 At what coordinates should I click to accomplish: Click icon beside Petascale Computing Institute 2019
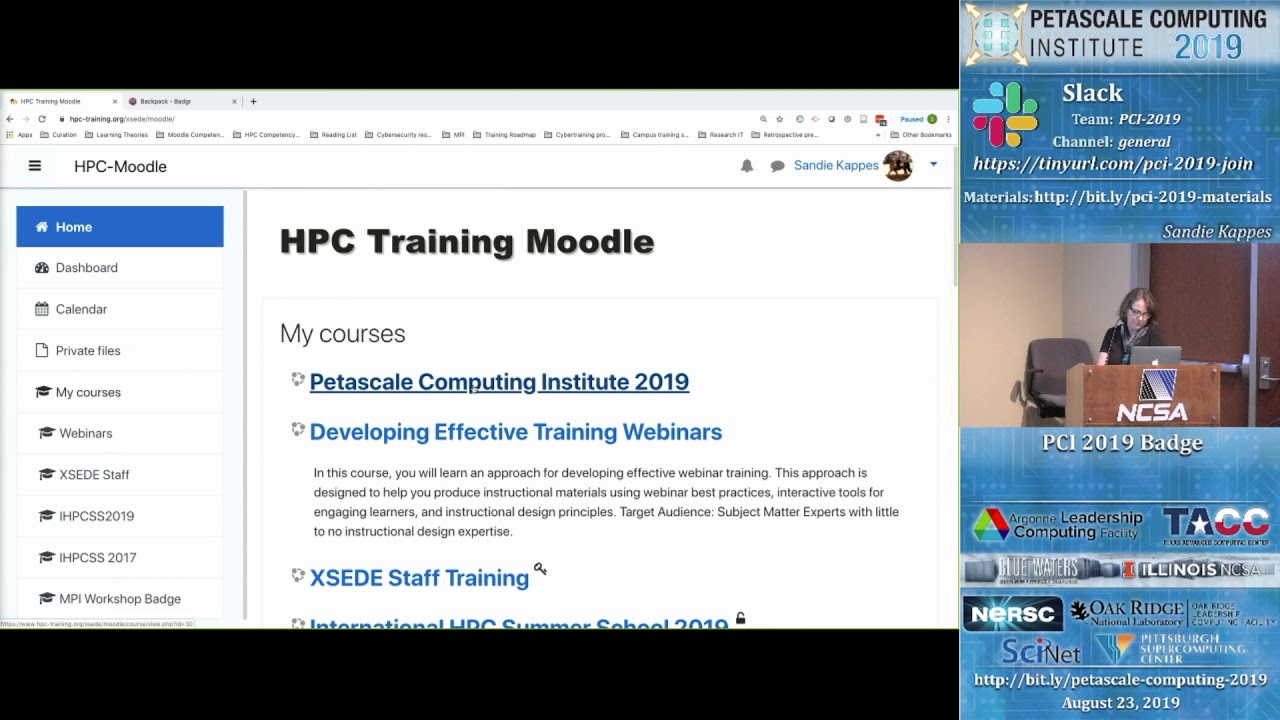coord(298,379)
